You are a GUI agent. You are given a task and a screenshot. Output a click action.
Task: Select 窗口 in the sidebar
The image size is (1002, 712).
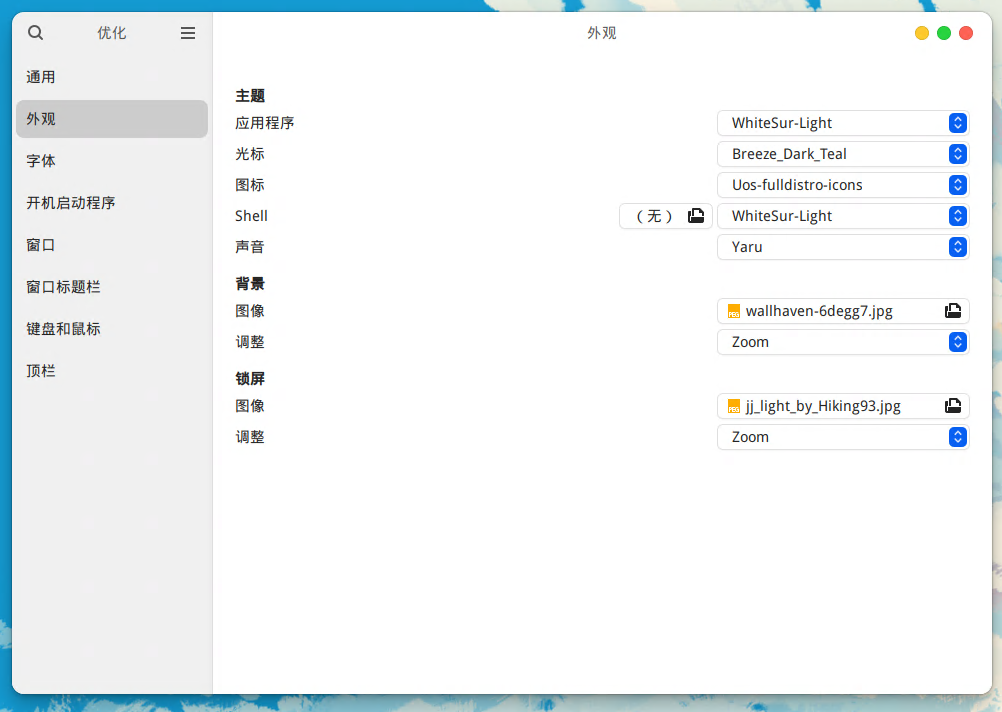point(112,245)
